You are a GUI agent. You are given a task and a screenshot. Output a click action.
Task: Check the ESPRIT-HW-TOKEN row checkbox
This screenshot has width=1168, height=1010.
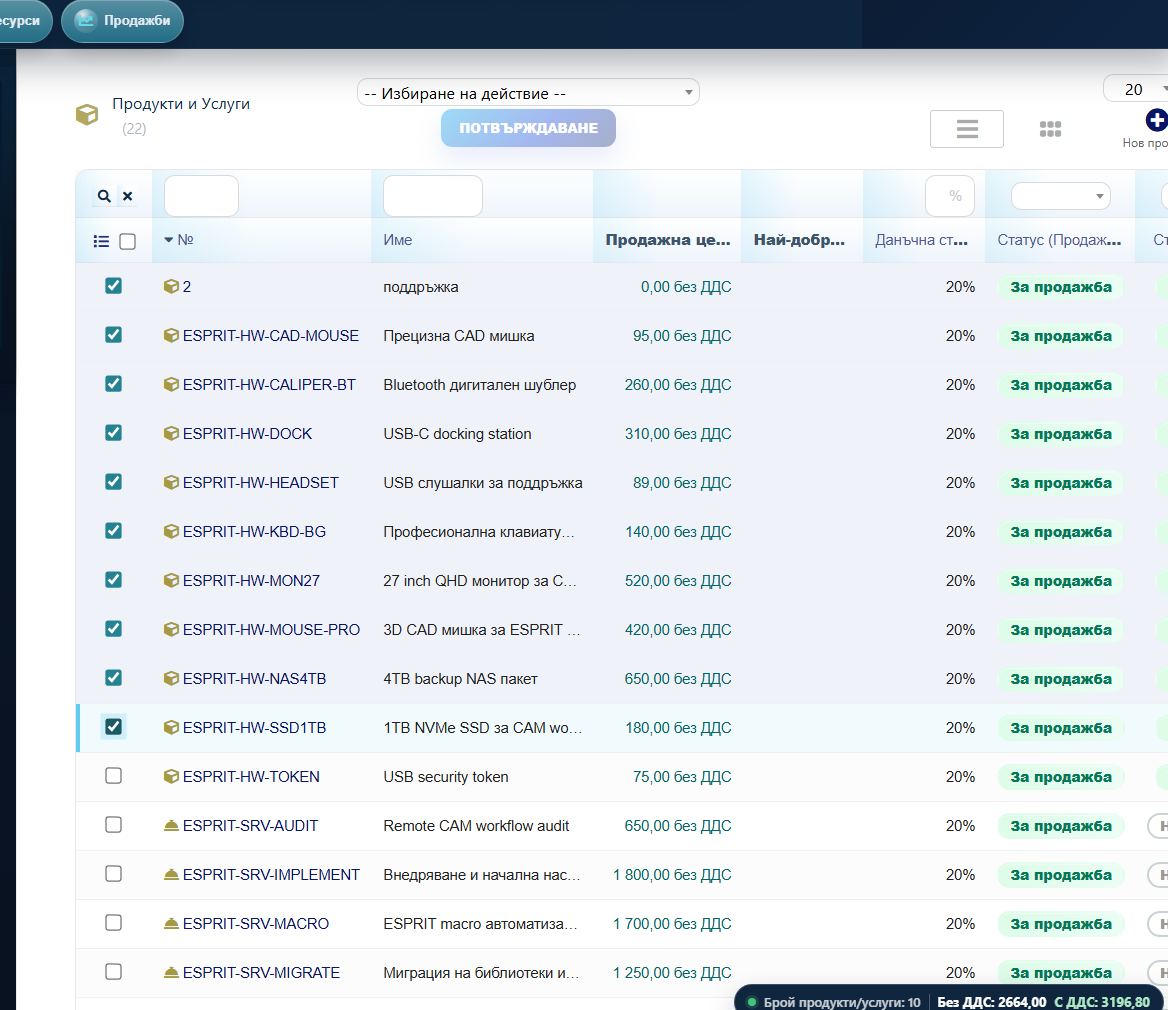(x=113, y=776)
